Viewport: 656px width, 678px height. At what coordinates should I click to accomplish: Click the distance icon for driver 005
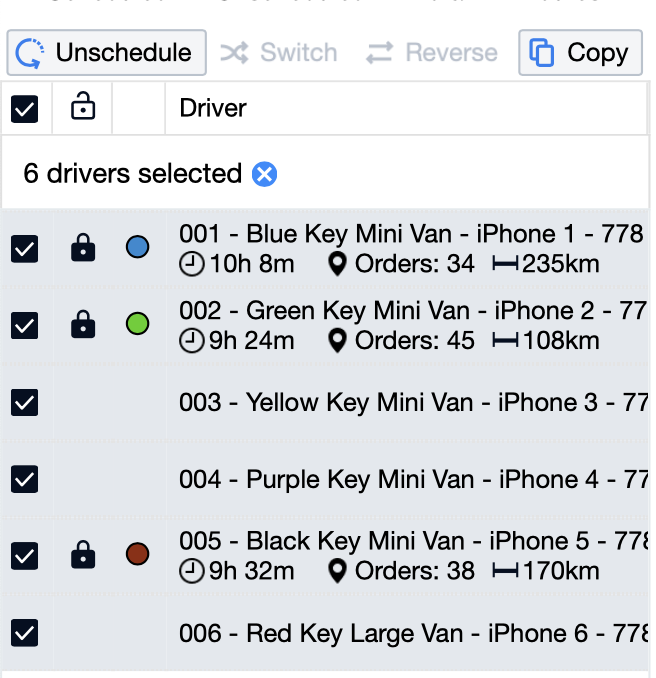click(x=505, y=571)
